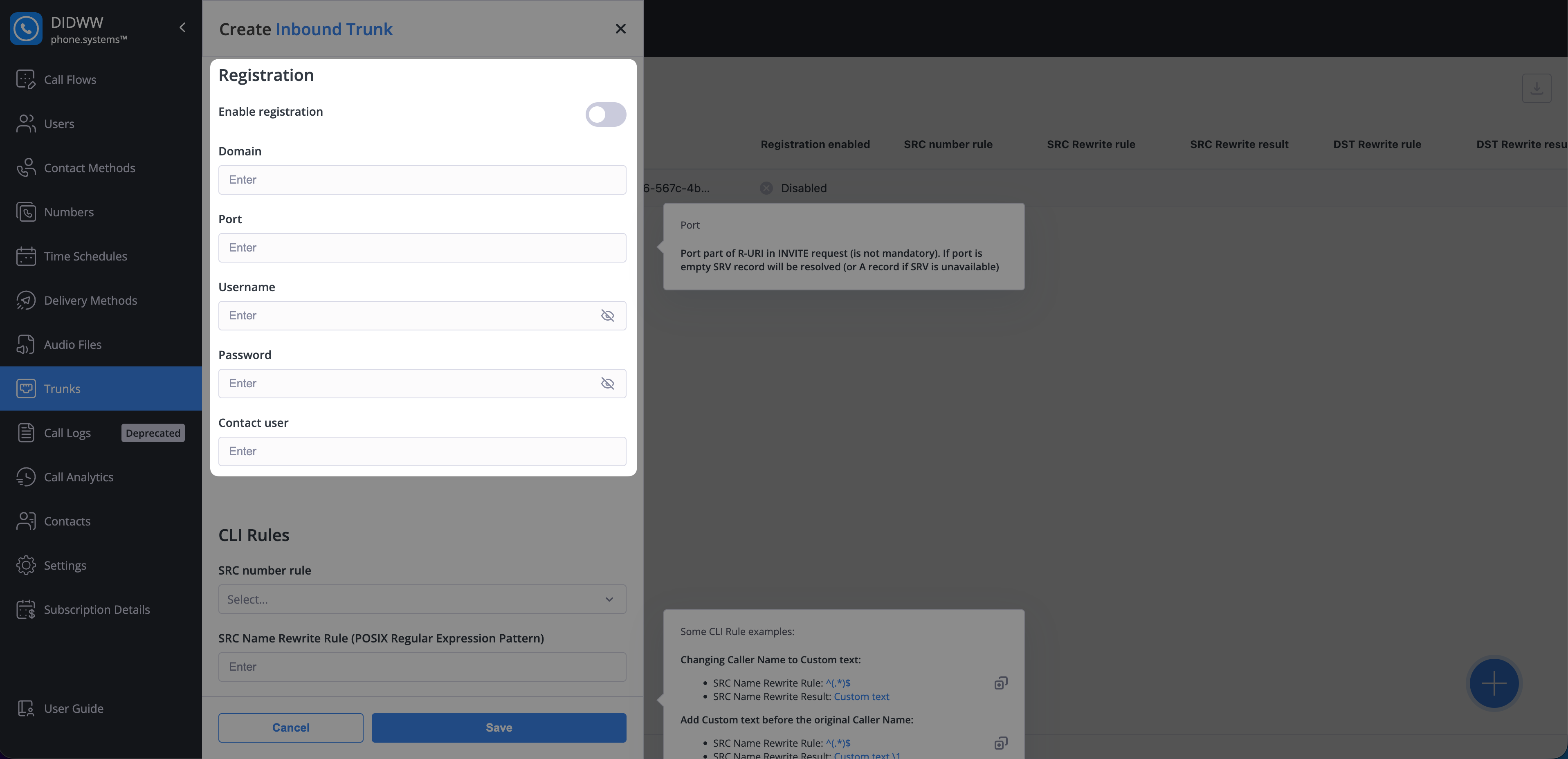Open the Numbers section icon
Viewport: 1568px width, 759px height.
(26, 212)
